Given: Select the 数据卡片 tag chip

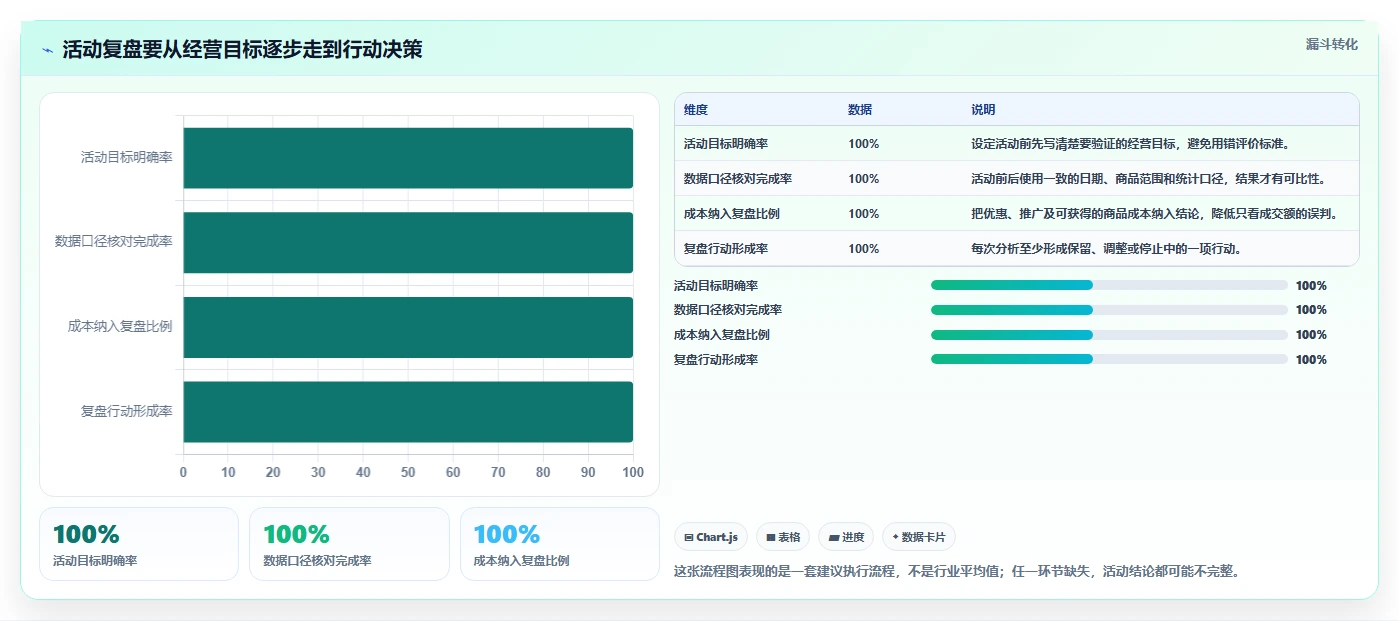Looking at the screenshot, I should tap(918, 537).
